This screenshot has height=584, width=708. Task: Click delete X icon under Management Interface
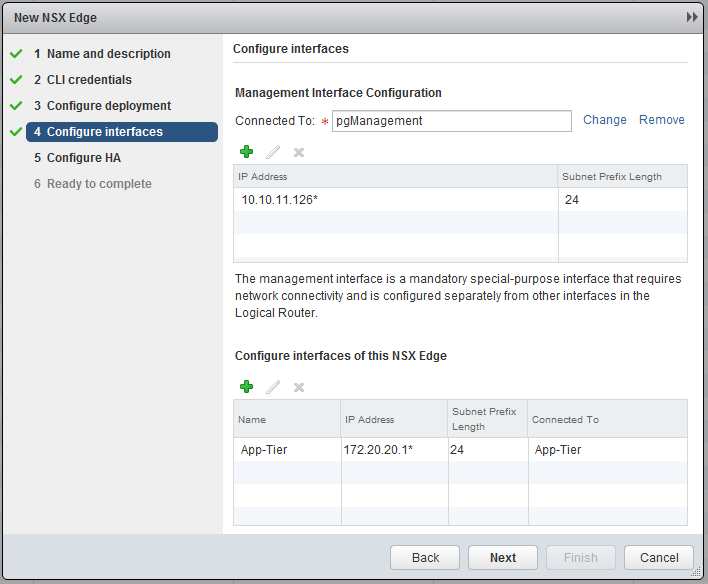298,152
